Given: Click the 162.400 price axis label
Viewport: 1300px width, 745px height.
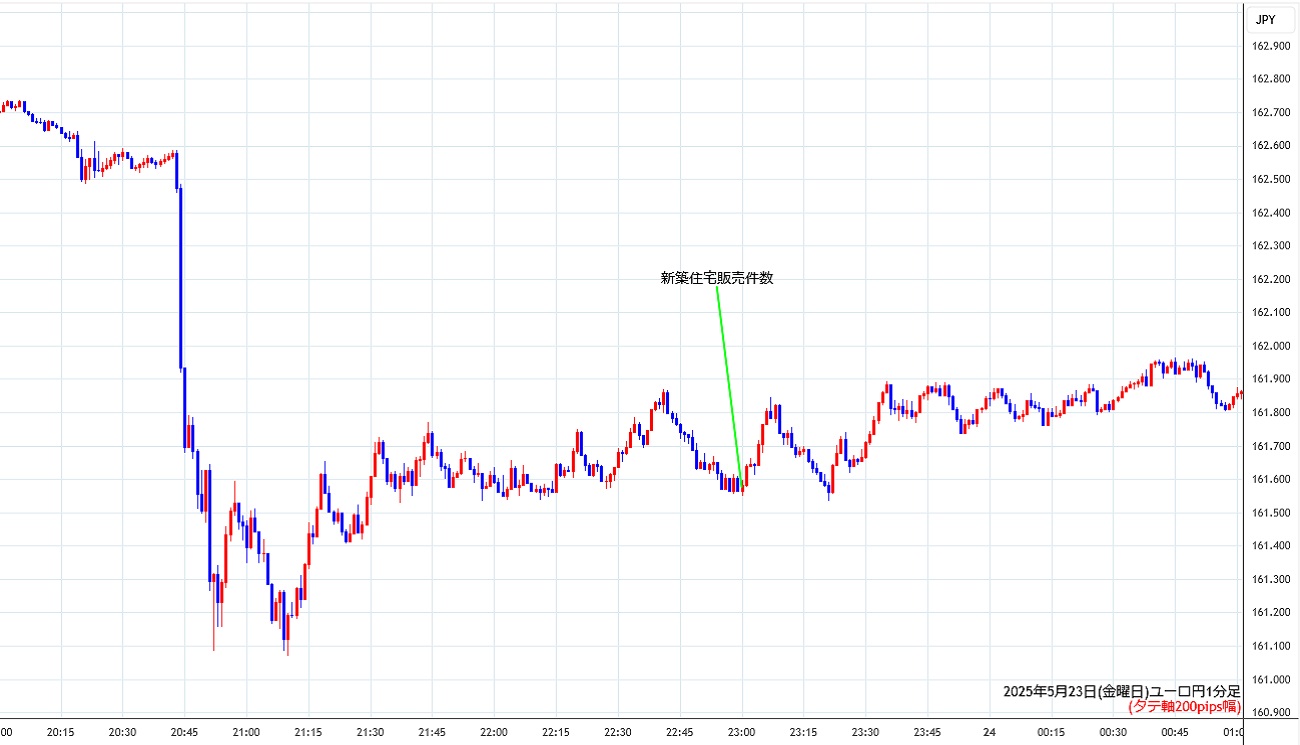Looking at the screenshot, I should tap(1270, 212).
